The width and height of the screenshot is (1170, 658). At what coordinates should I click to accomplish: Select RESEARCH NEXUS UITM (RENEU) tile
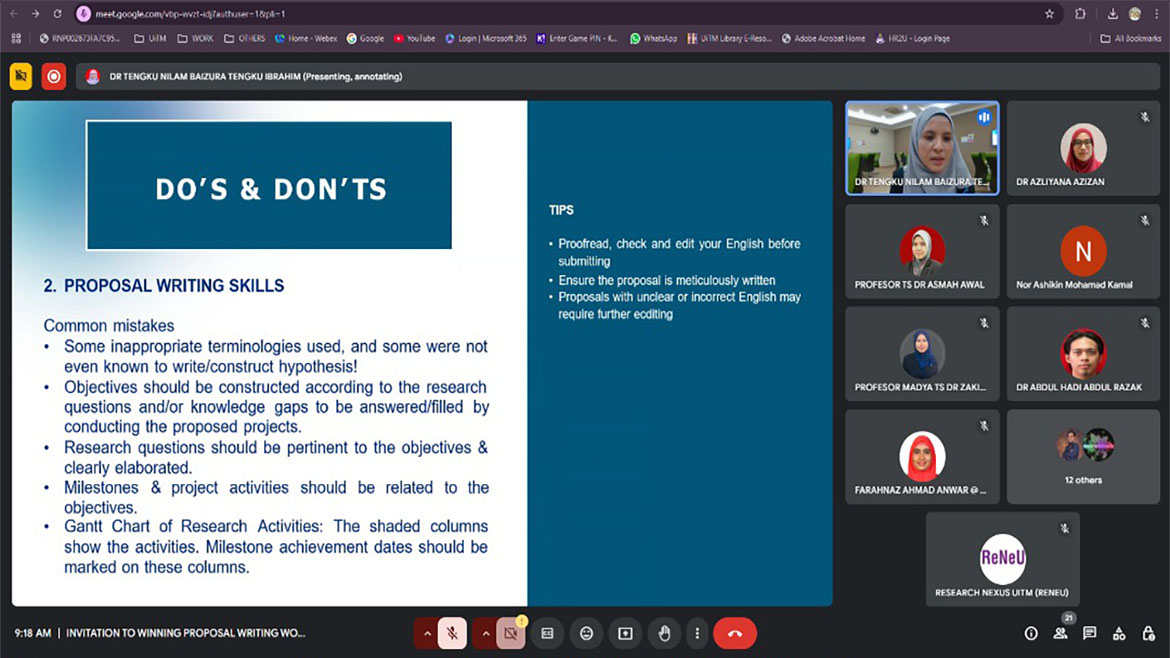(1002, 559)
